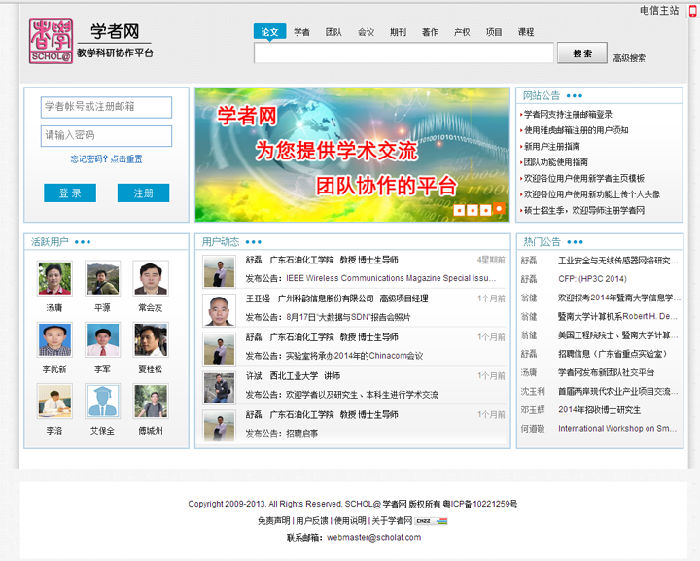Screen dimensions: 700x561
Task: Open the 用户反馈 footer link
Action: click(x=312, y=520)
